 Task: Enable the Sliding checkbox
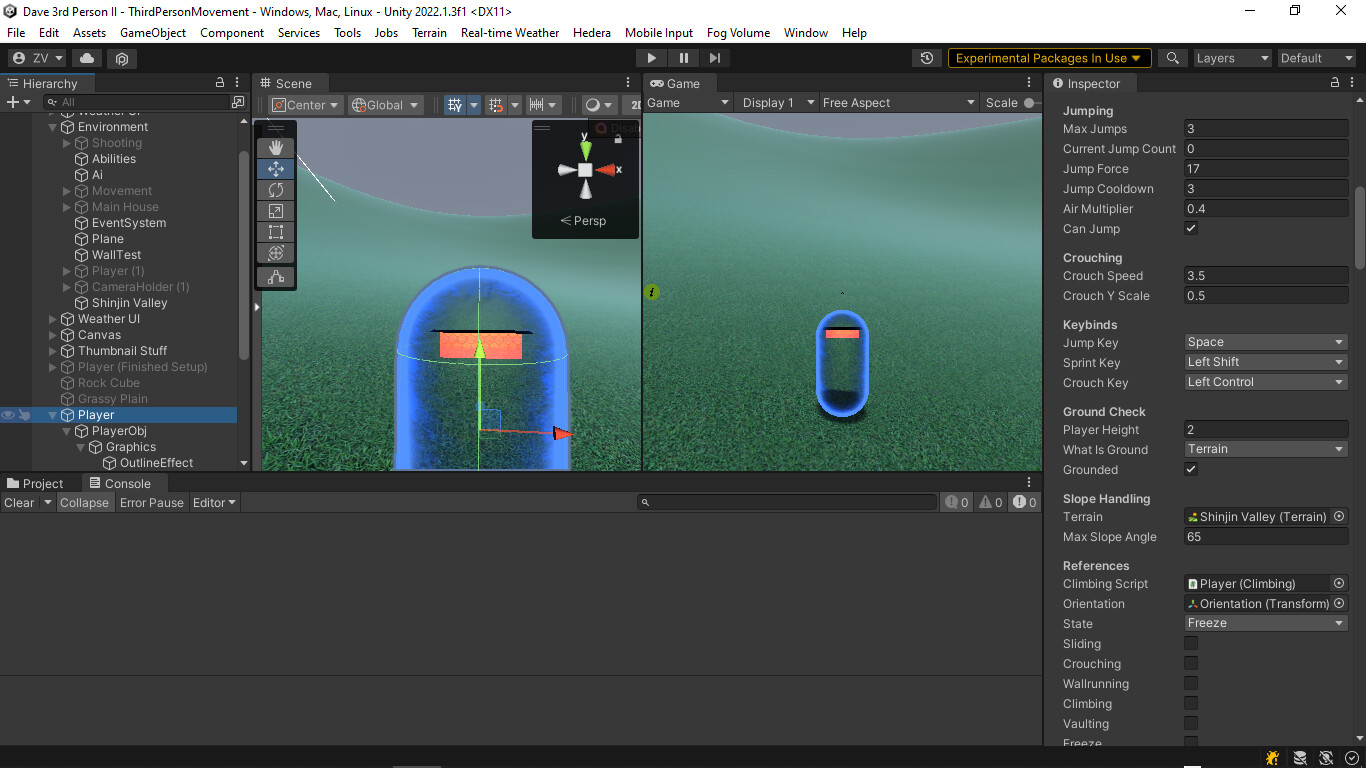pyautogui.click(x=1190, y=643)
